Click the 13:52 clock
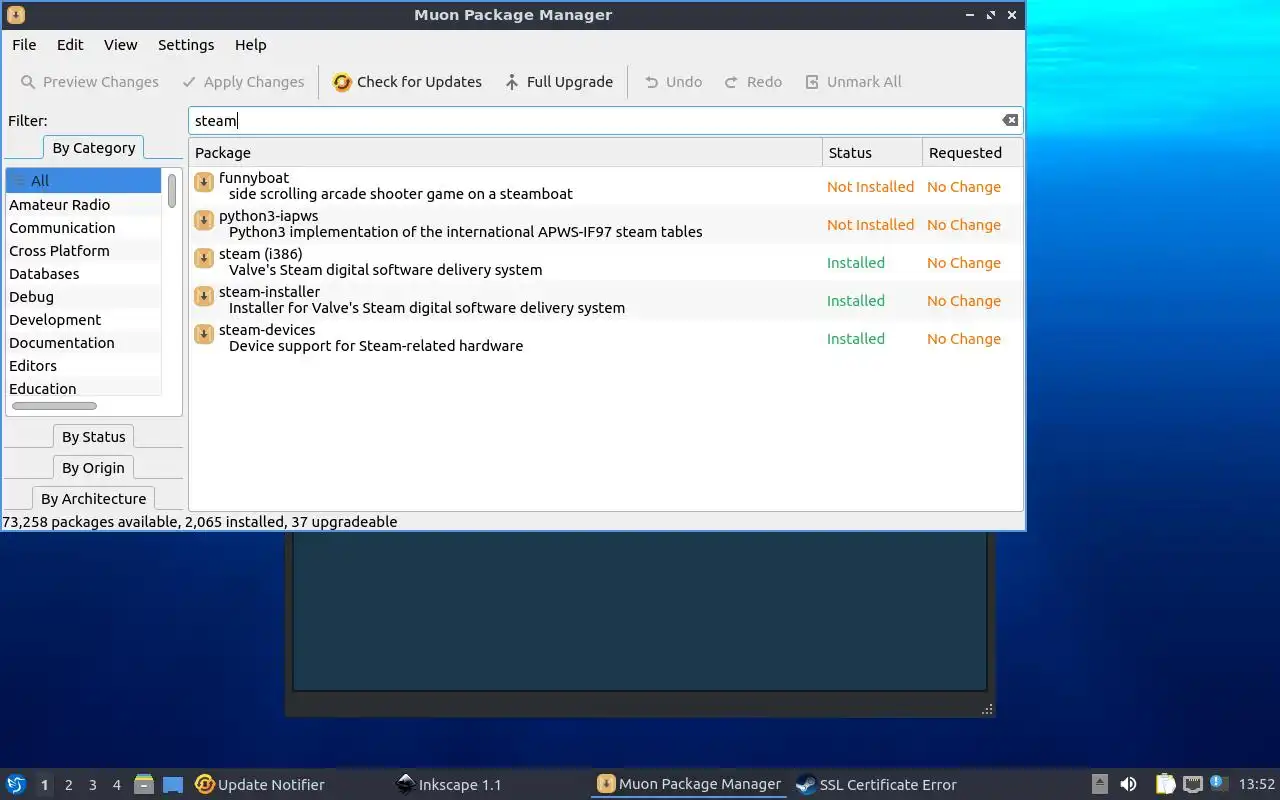Viewport: 1280px width, 800px height. point(1257,785)
